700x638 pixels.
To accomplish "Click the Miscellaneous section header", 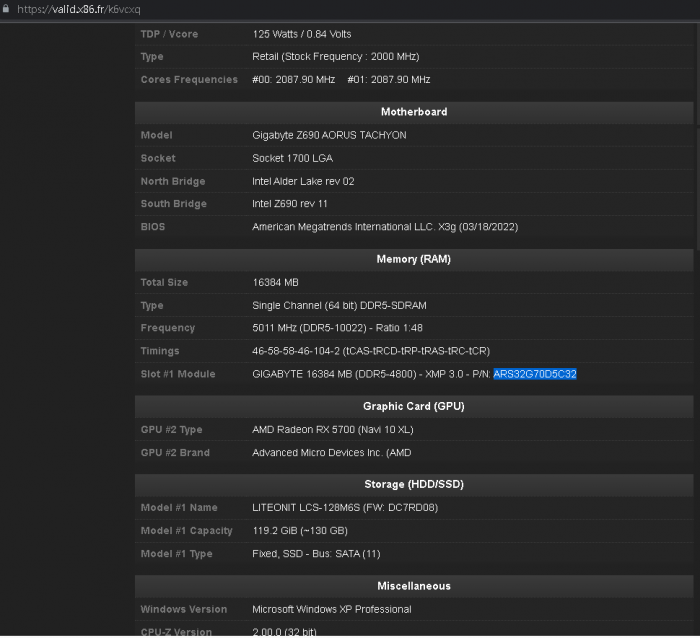I will 413,586.
